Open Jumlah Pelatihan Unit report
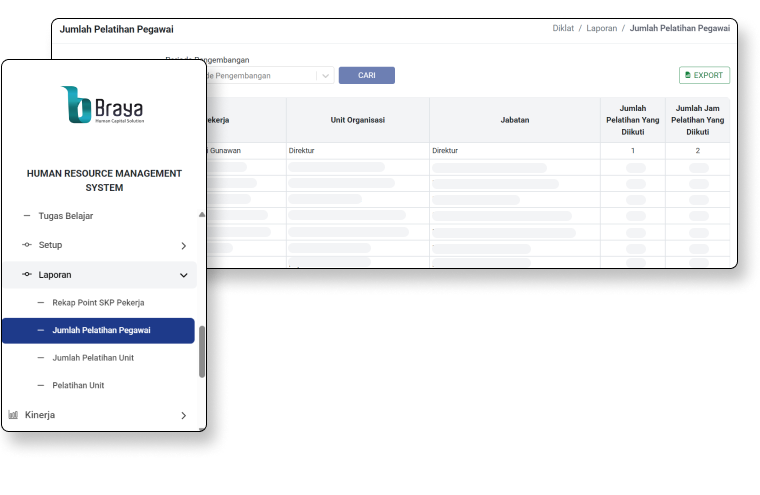760x495 pixels. click(93, 358)
